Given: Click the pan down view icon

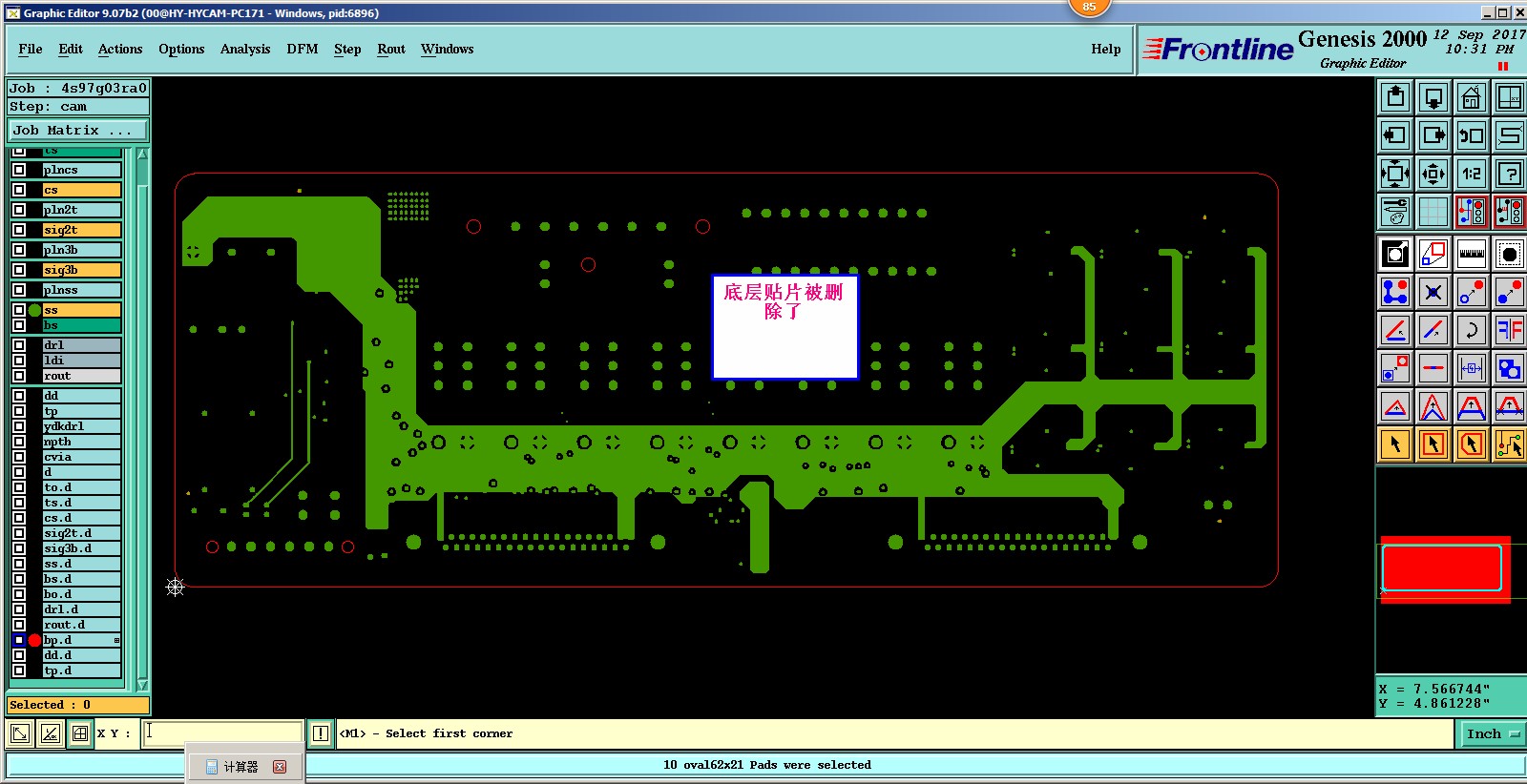Looking at the screenshot, I should (x=1433, y=97).
